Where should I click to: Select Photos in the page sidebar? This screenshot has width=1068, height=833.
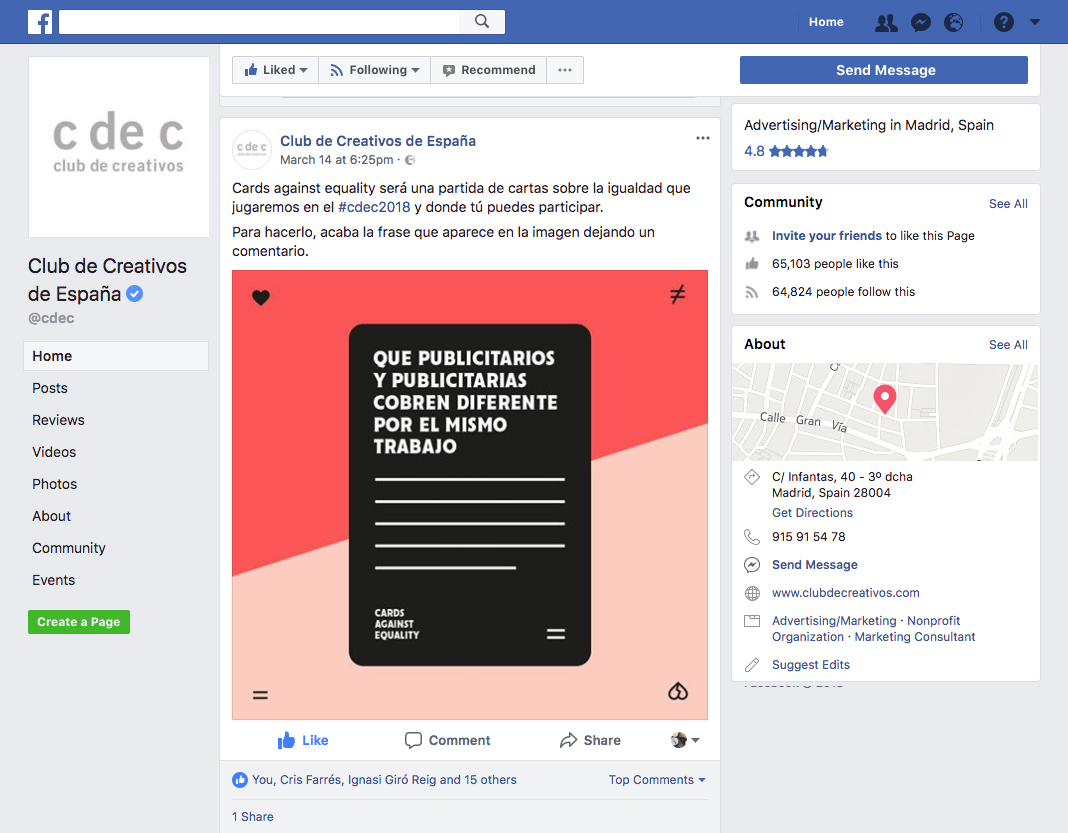[x=54, y=484]
